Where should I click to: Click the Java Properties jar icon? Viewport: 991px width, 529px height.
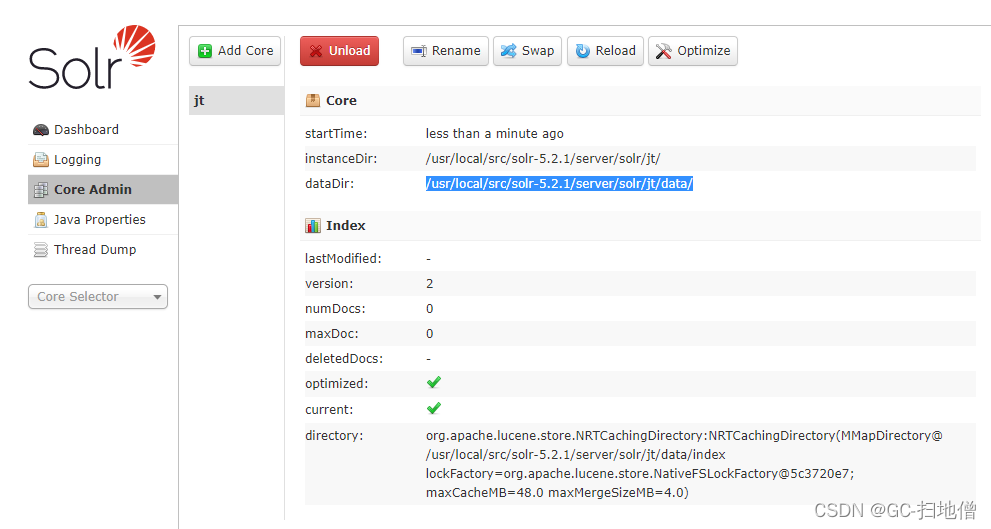click(41, 220)
